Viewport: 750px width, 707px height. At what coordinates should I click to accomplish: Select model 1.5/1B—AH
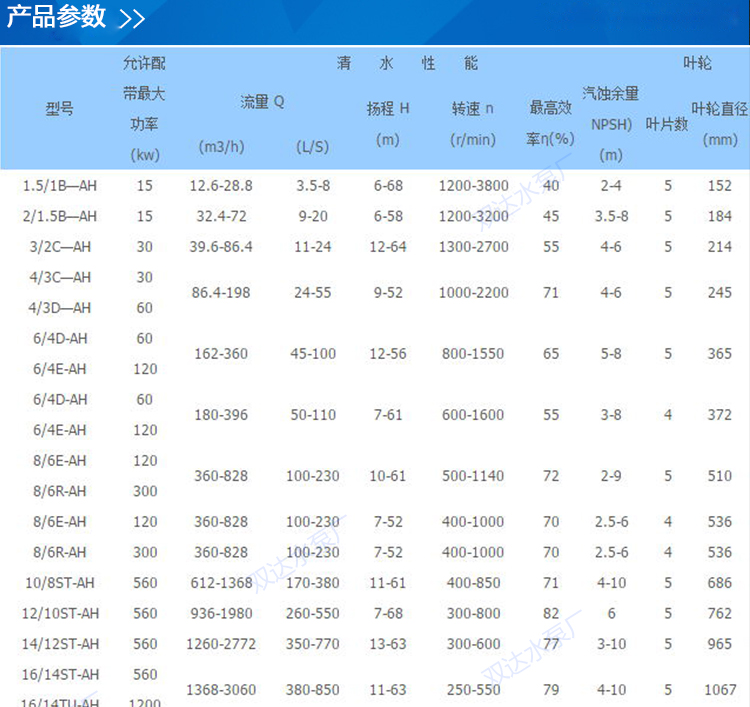[x=60, y=186]
